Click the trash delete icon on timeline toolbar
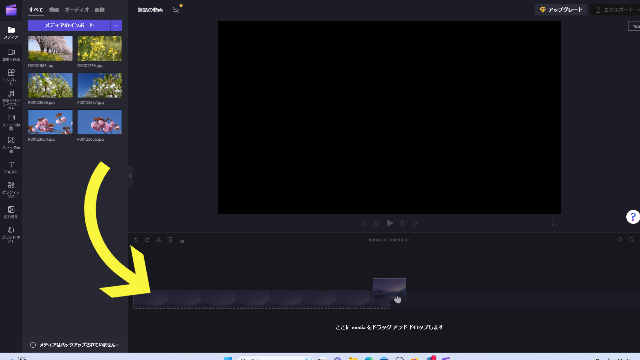 click(170, 240)
